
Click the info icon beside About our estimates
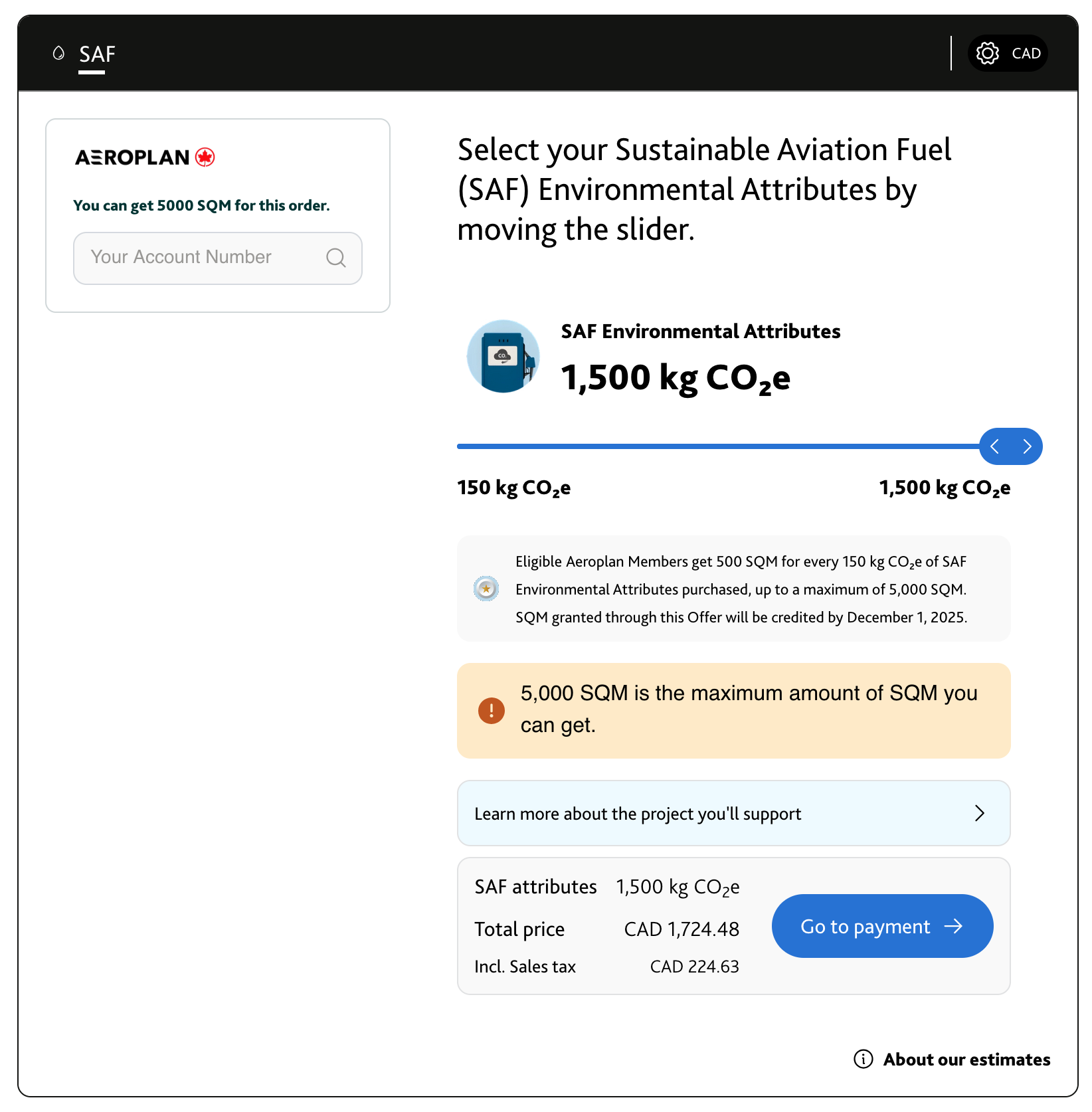click(x=864, y=1059)
